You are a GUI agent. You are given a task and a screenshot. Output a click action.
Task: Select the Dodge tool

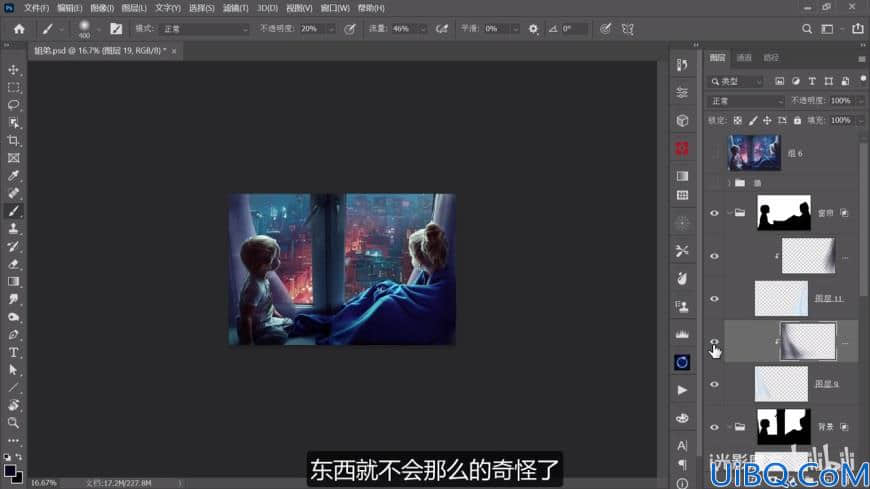click(13, 317)
